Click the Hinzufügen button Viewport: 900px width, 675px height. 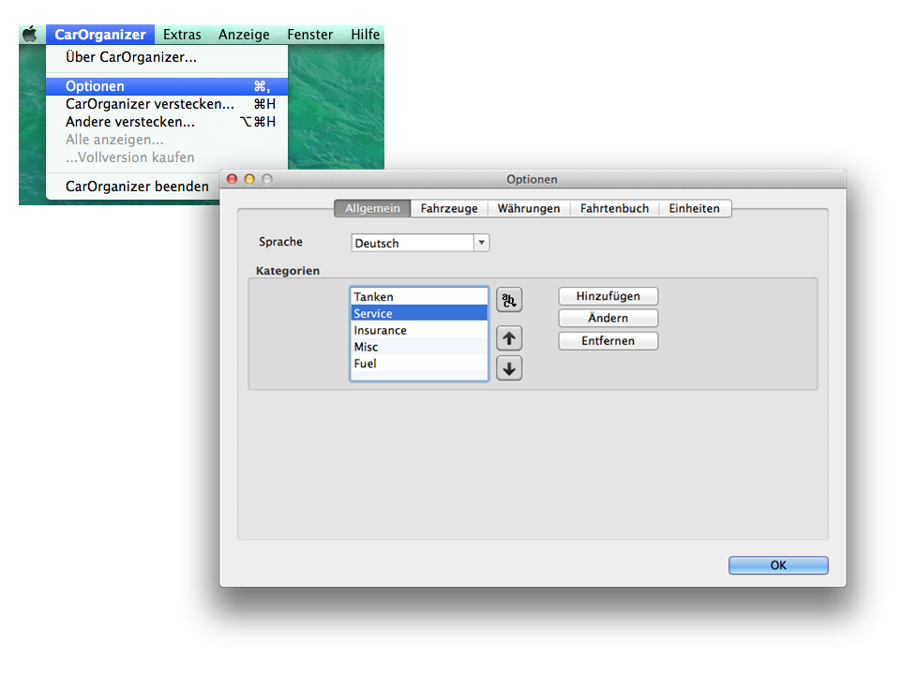607,296
